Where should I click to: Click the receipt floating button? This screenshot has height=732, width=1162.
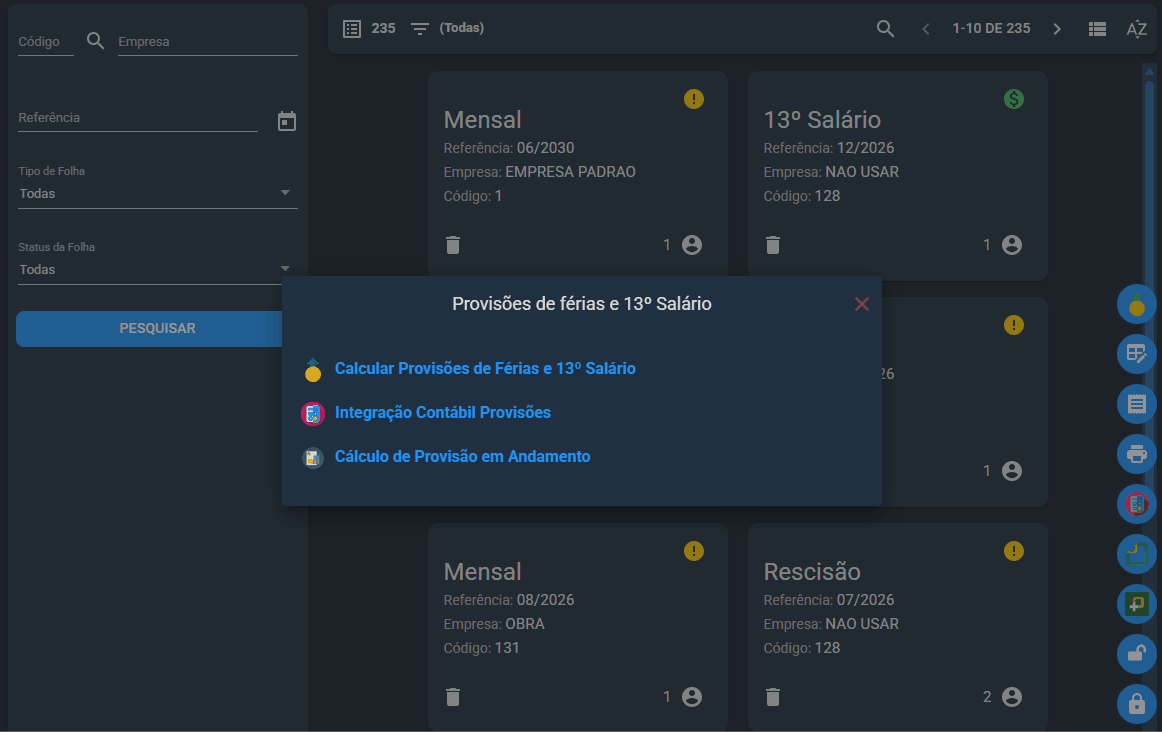point(1137,404)
